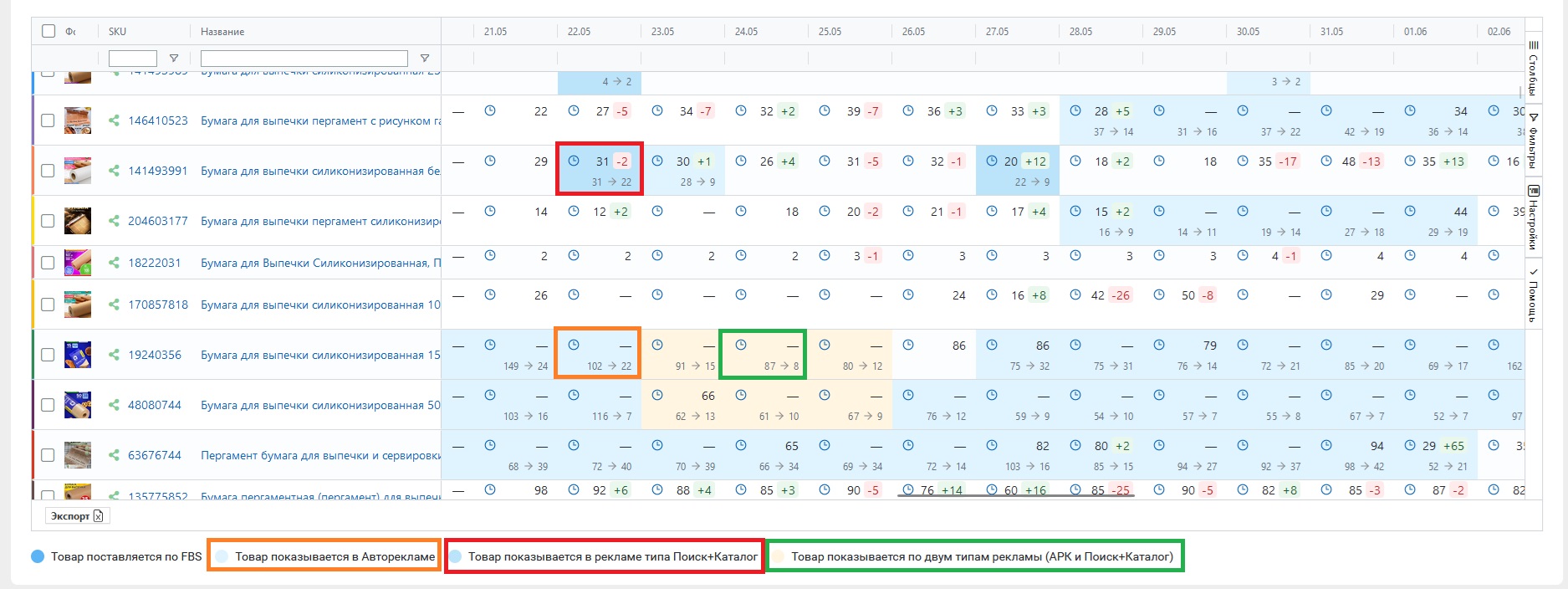Click the share icon for SKU 63676744

(114, 455)
